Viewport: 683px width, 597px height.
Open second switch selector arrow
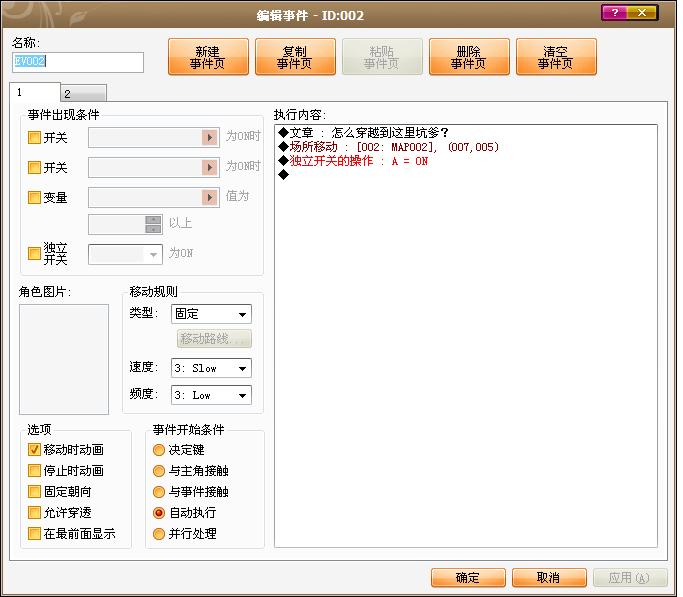[210, 167]
